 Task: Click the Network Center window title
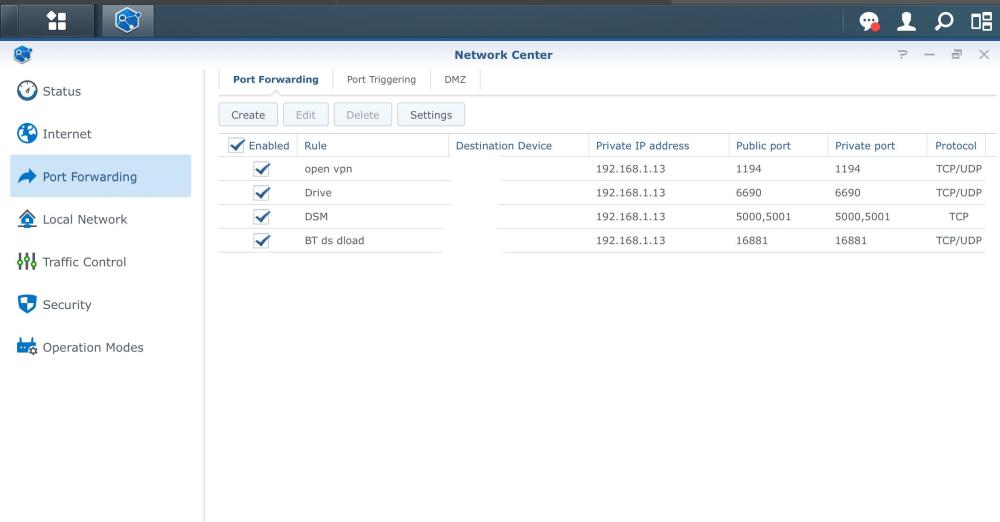(503, 55)
